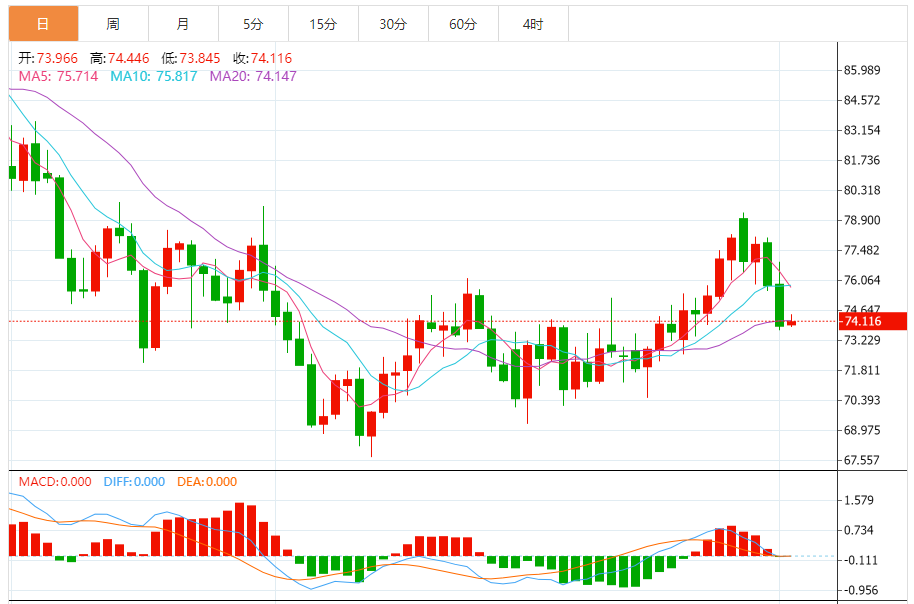Click the 低:73.845 low price value
The image size is (914, 604).
click(191, 58)
